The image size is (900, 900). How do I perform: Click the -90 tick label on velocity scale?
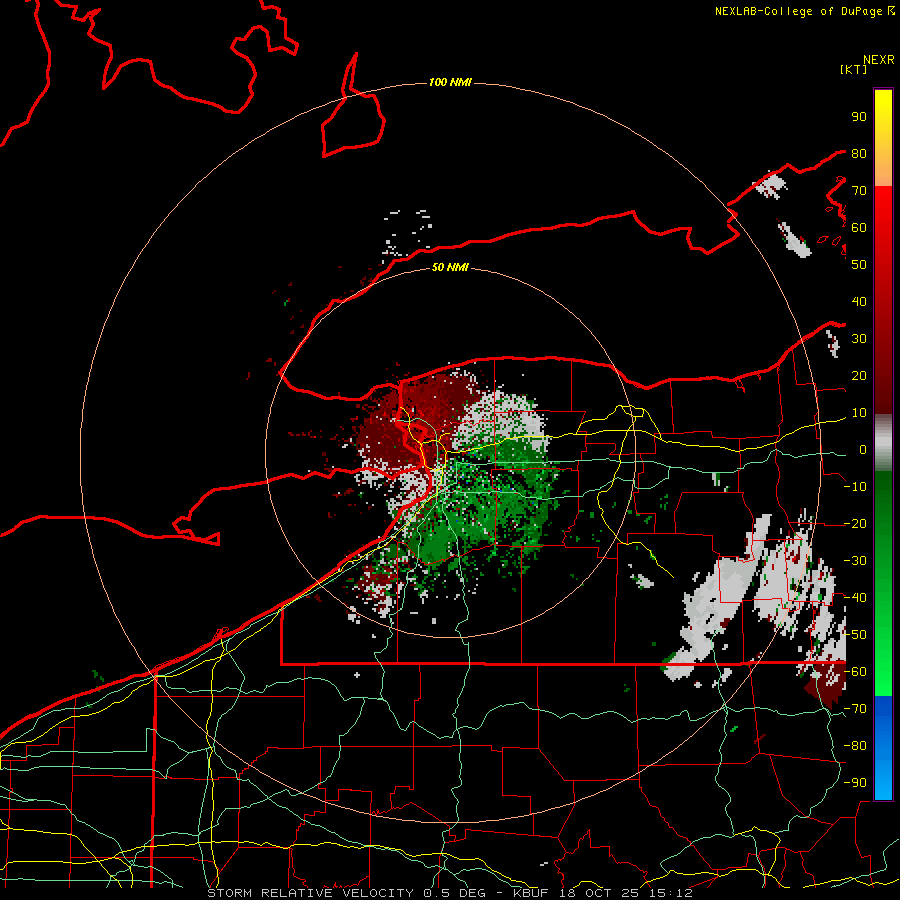(x=855, y=783)
